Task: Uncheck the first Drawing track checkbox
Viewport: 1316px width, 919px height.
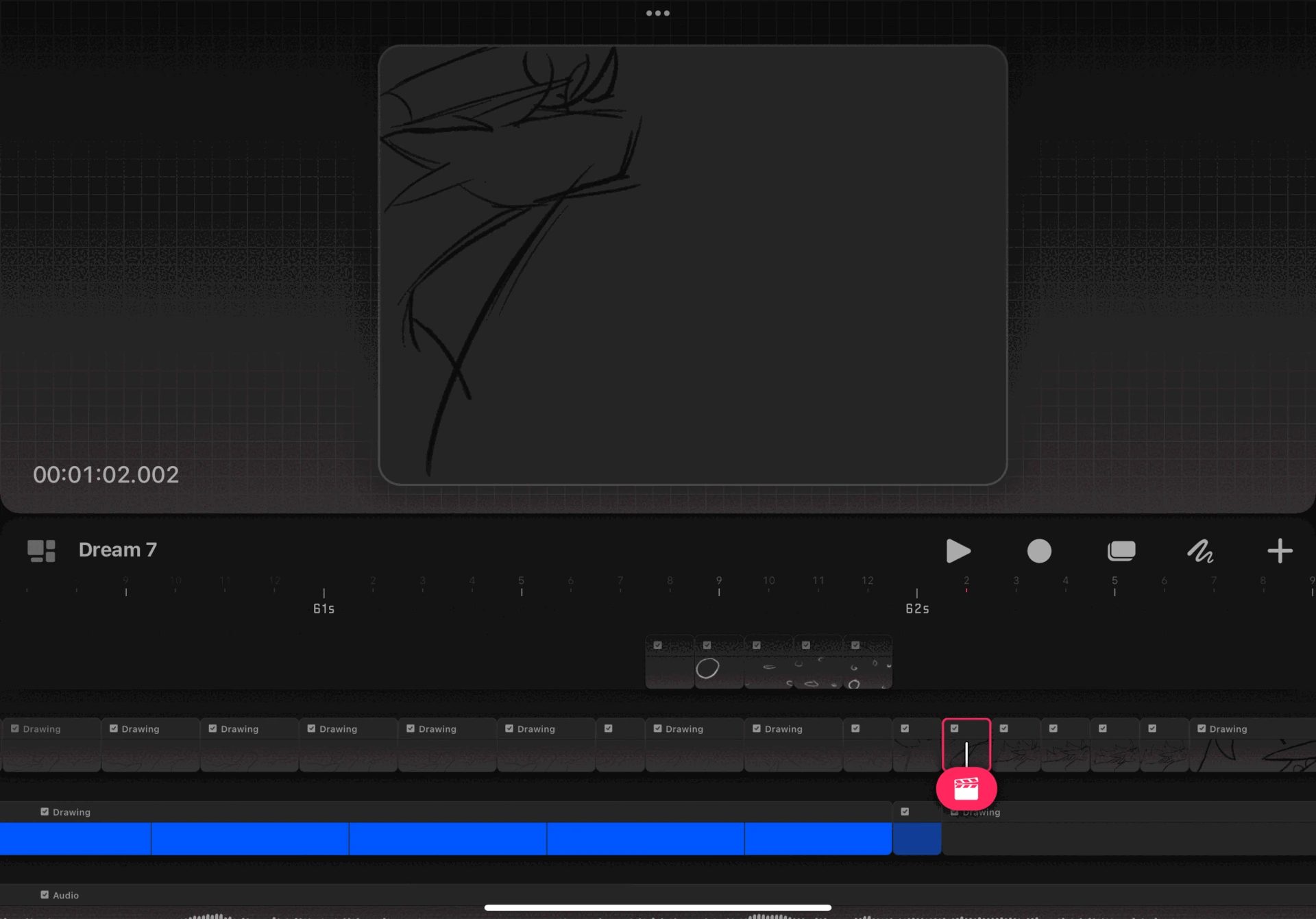Action: pos(15,728)
